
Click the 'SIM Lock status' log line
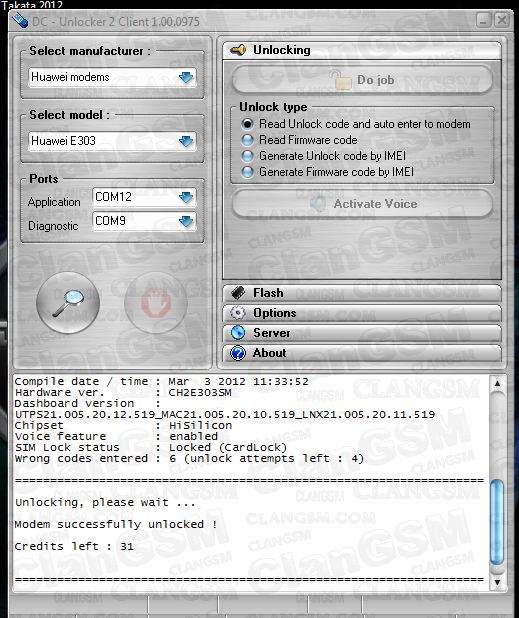point(151,448)
